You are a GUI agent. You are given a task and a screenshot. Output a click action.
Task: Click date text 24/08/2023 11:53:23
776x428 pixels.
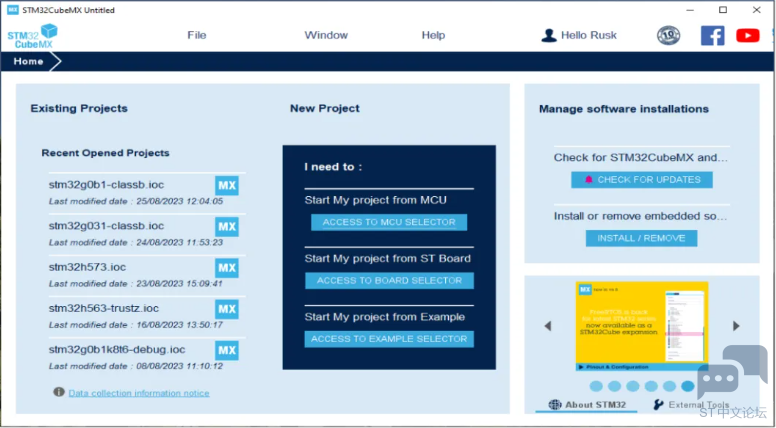click(180, 242)
